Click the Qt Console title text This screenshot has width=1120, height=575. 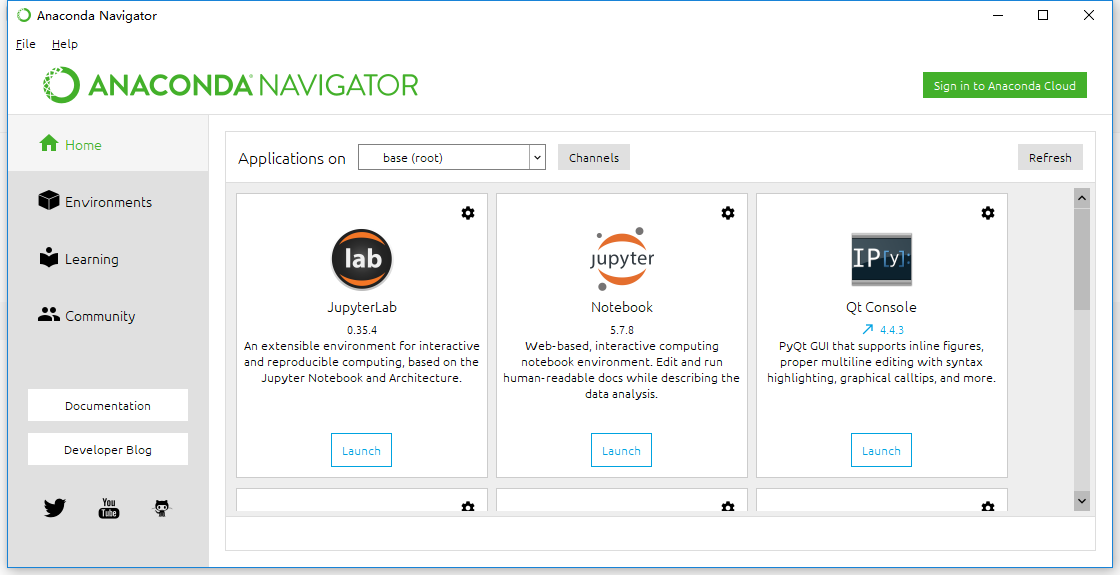coord(881,307)
